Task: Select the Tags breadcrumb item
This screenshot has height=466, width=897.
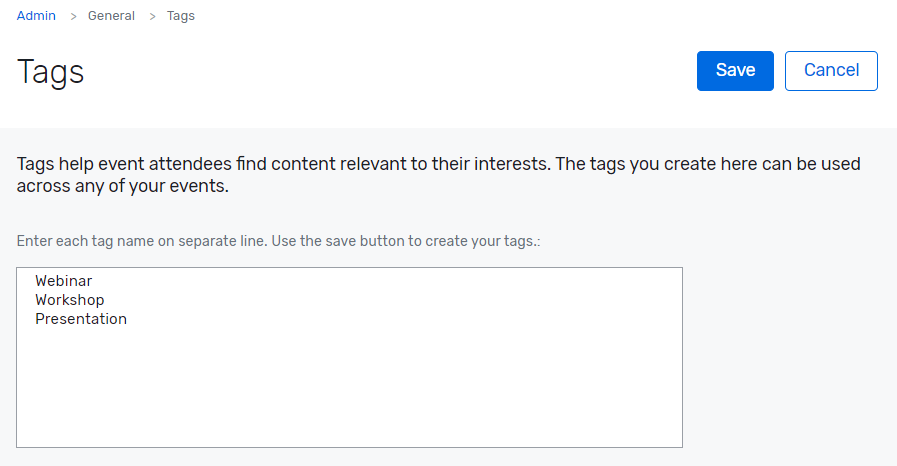Action: (x=181, y=16)
